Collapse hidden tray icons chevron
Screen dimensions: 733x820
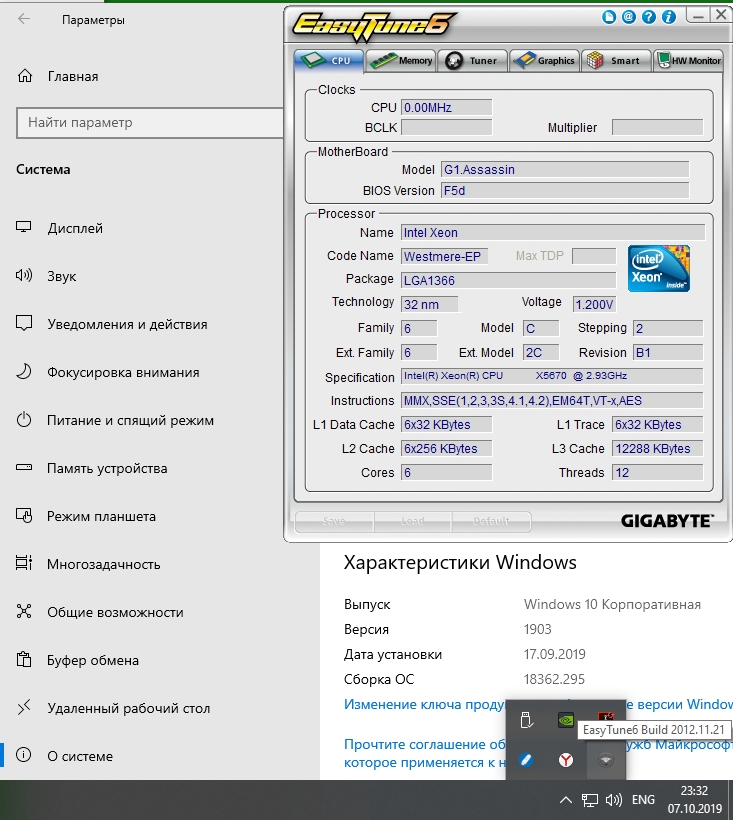pyautogui.click(x=565, y=800)
